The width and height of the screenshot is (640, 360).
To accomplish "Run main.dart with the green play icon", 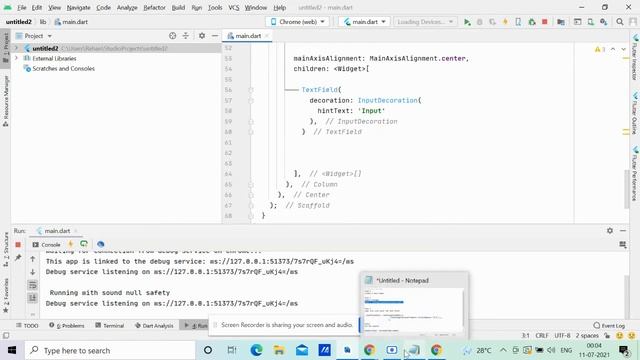I will click(467, 22).
